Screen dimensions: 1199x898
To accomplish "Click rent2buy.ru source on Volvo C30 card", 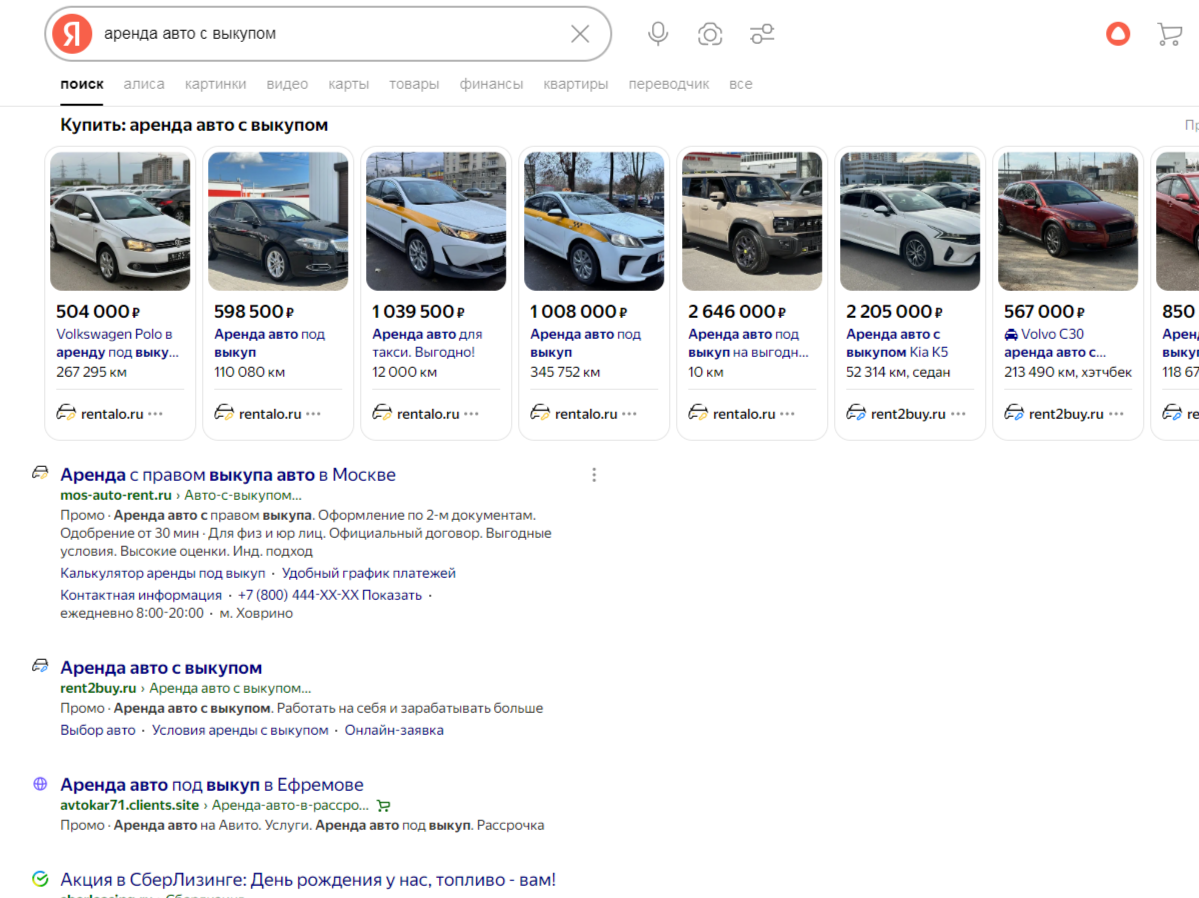I will coord(1066,414).
